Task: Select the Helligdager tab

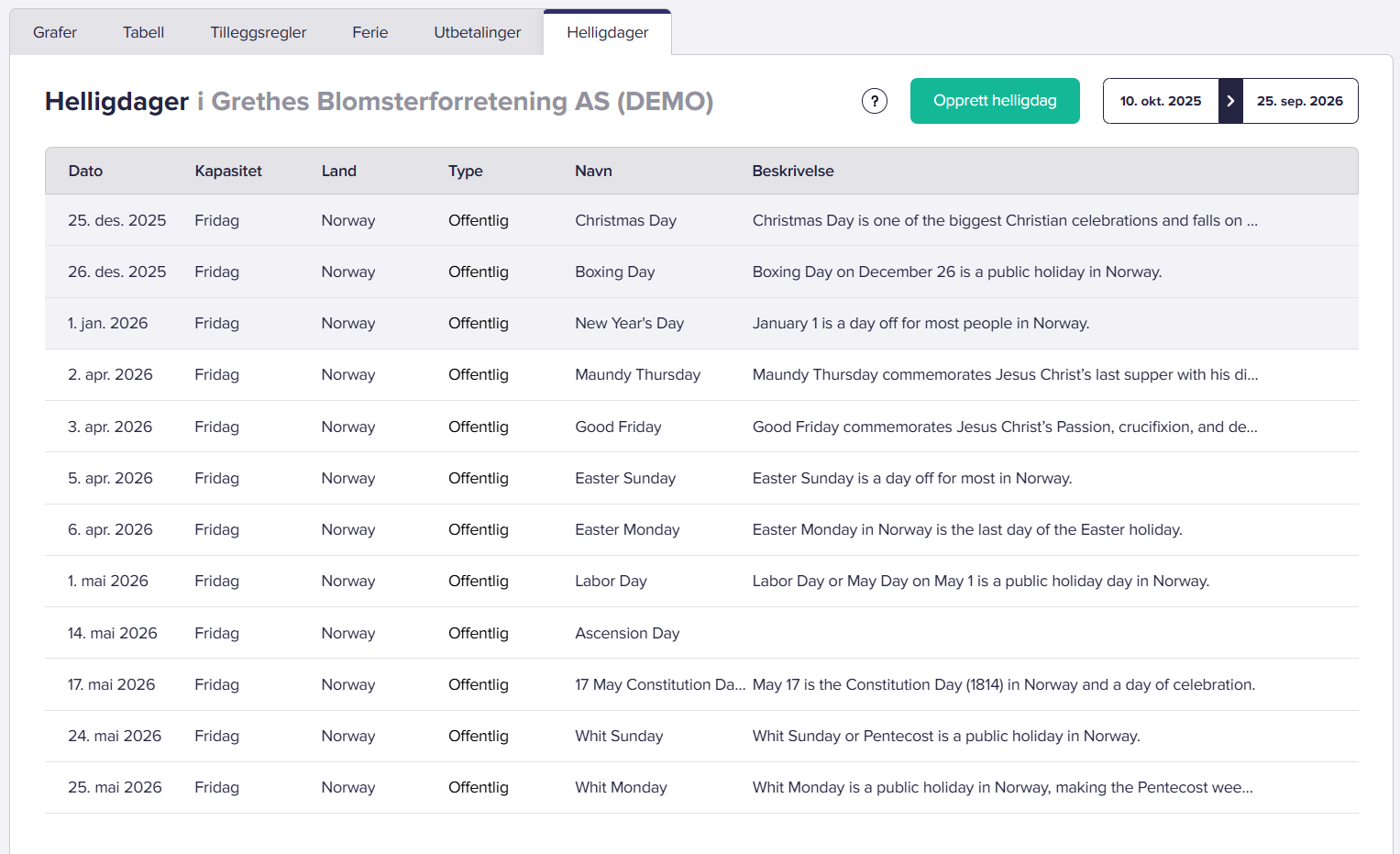Action: (607, 33)
